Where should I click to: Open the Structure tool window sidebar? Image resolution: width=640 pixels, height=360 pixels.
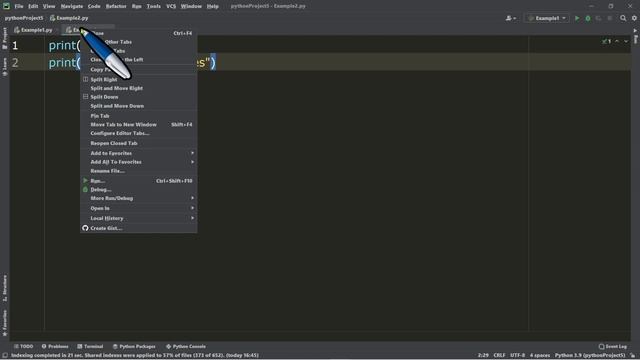[4, 288]
